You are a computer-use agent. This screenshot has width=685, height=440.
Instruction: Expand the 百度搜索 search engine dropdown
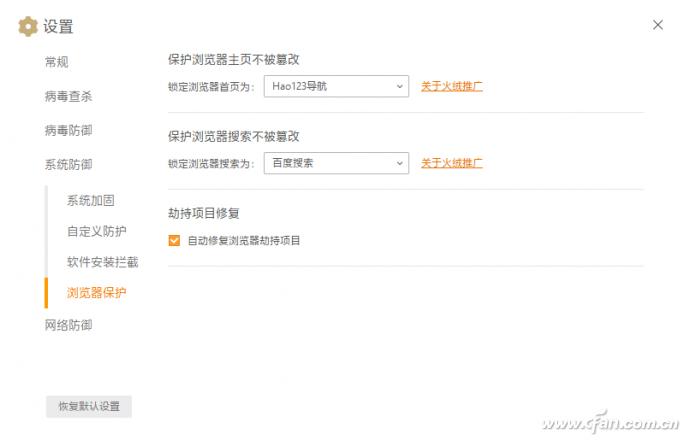pyautogui.click(x=336, y=163)
